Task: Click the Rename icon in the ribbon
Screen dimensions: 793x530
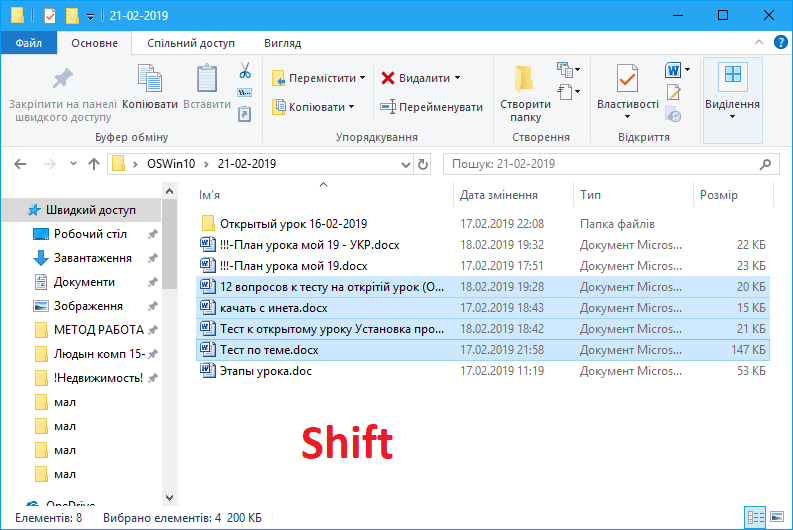Action: (388, 107)
